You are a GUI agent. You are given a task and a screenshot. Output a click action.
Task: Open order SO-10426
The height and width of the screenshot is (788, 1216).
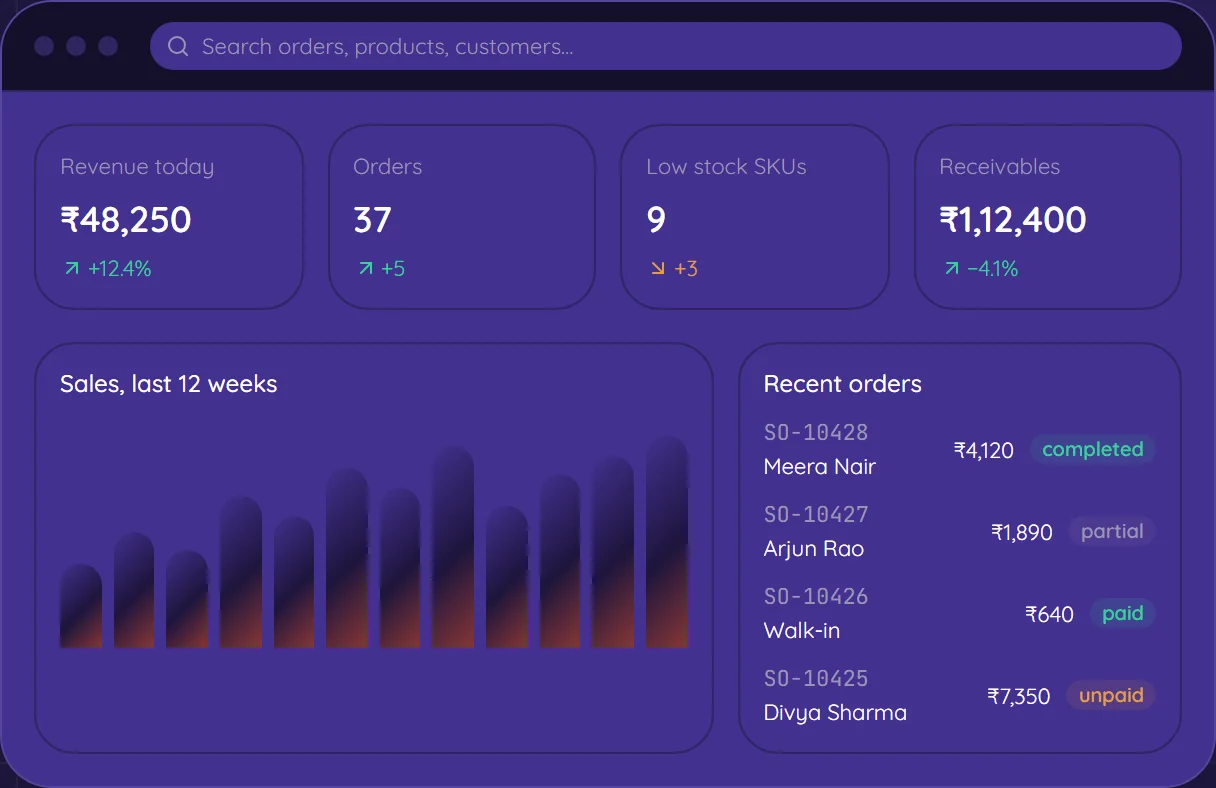pyautogui.click(x=816, y=596)
